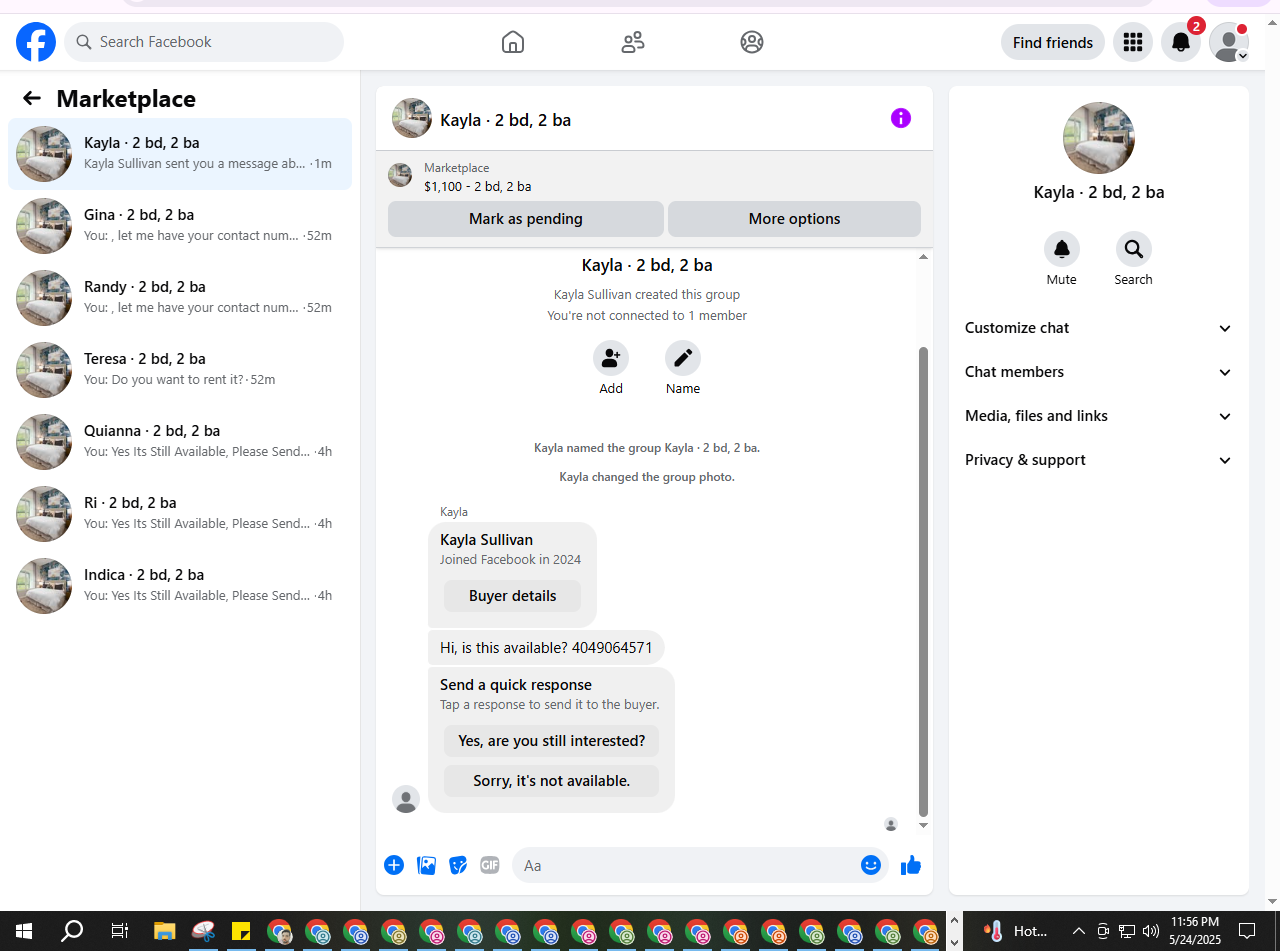Open Windows taskbar search
The height and width of the screenshot is (951, 1280).
coord(72,931)
